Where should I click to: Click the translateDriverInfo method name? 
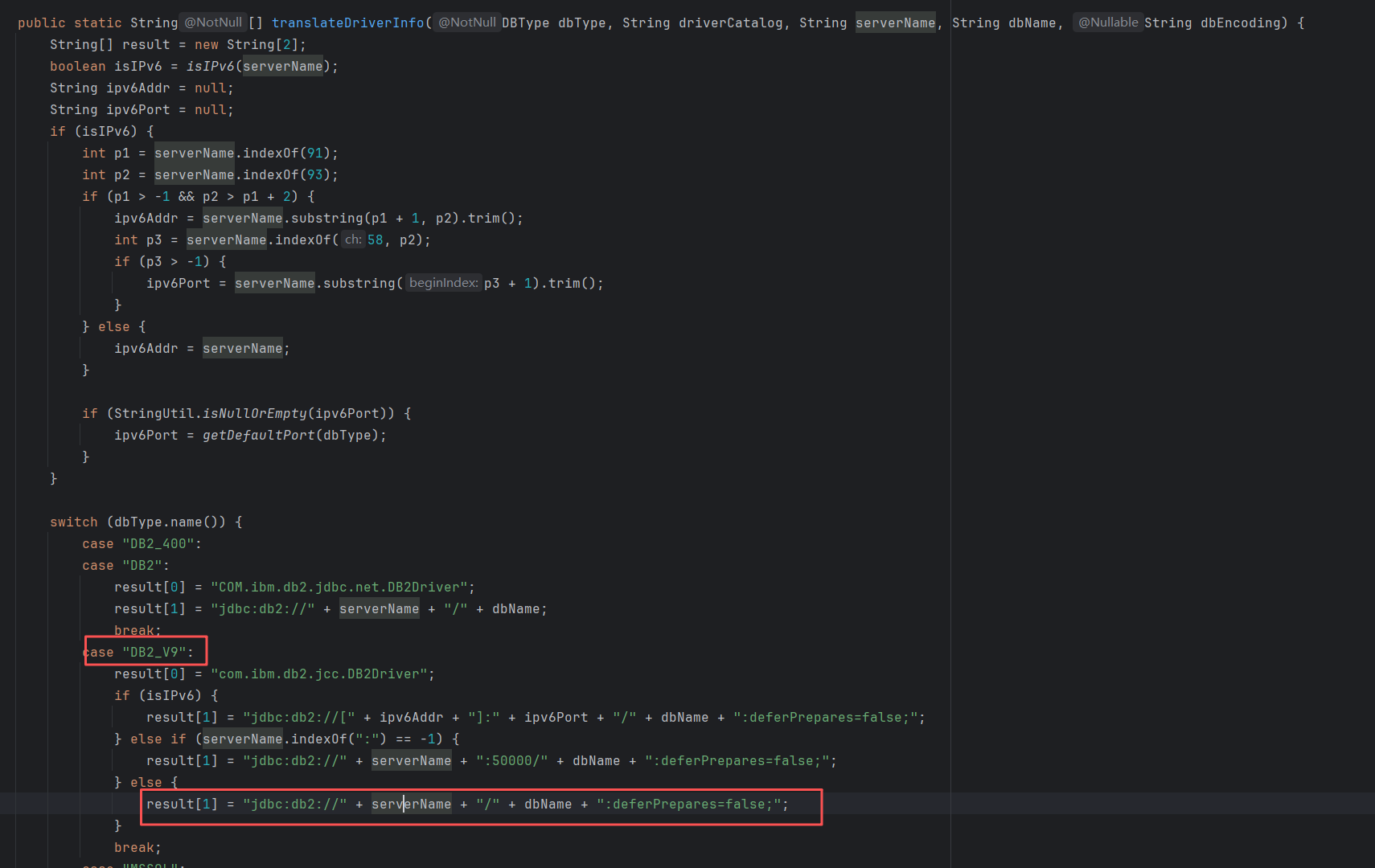347,23
